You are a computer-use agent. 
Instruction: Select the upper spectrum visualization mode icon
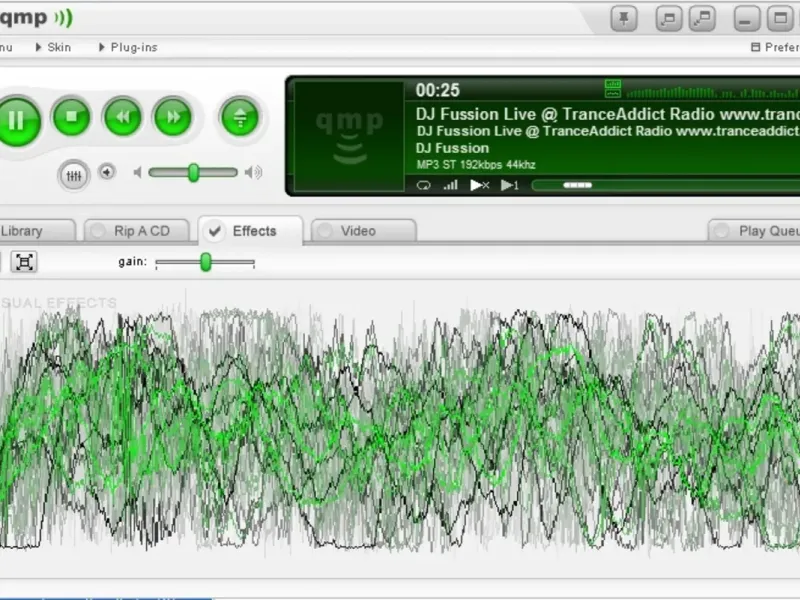tap(613, 84)
